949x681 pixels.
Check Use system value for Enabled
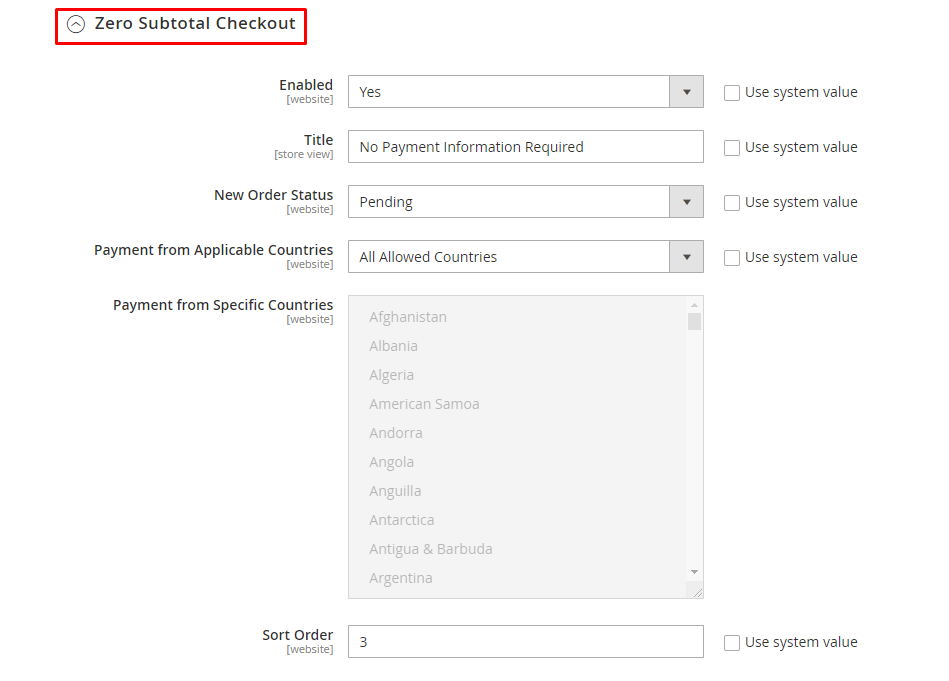pos(732,93)
